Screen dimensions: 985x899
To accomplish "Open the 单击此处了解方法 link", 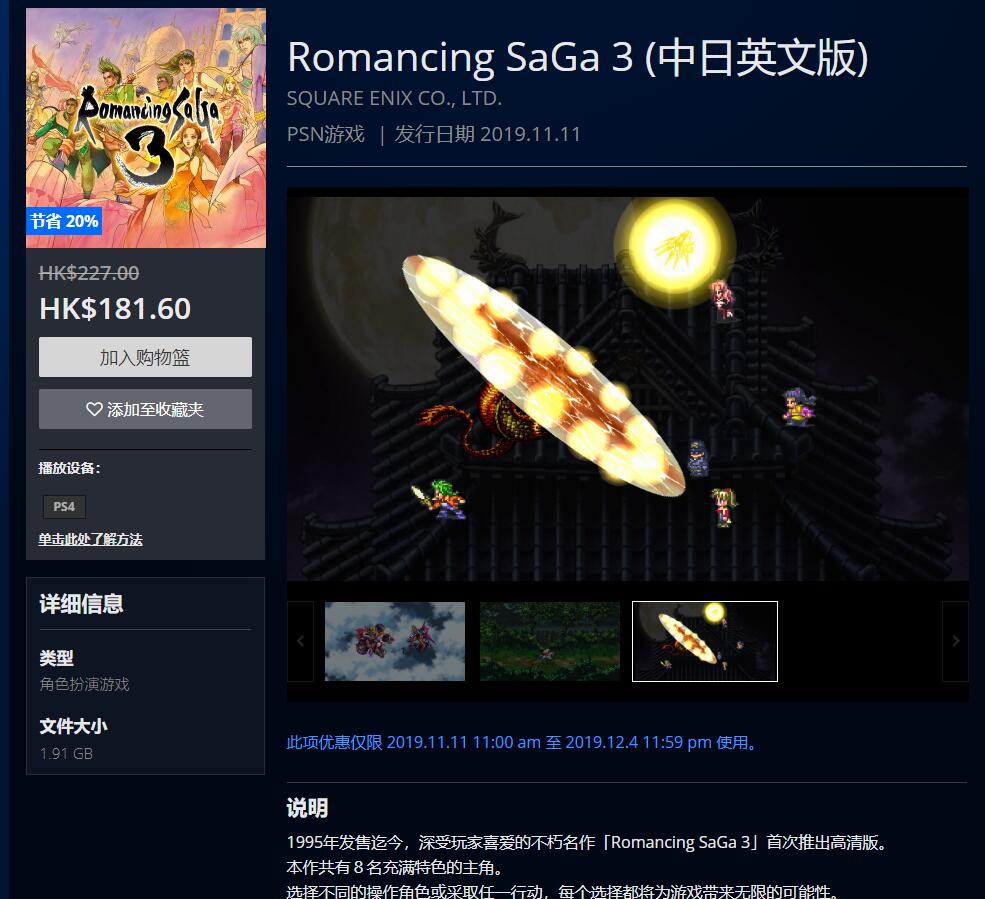I will (90, 539).
